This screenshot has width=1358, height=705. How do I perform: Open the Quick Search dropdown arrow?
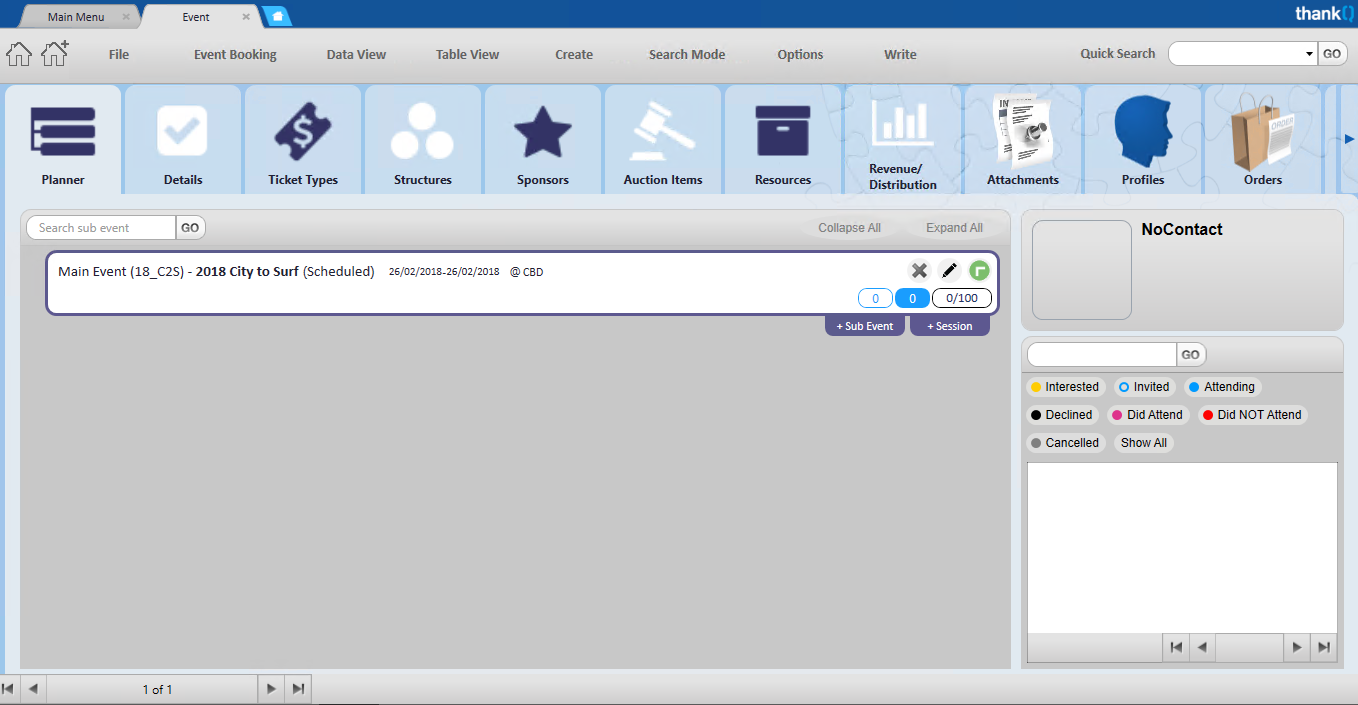click(x=1309, y=54)
